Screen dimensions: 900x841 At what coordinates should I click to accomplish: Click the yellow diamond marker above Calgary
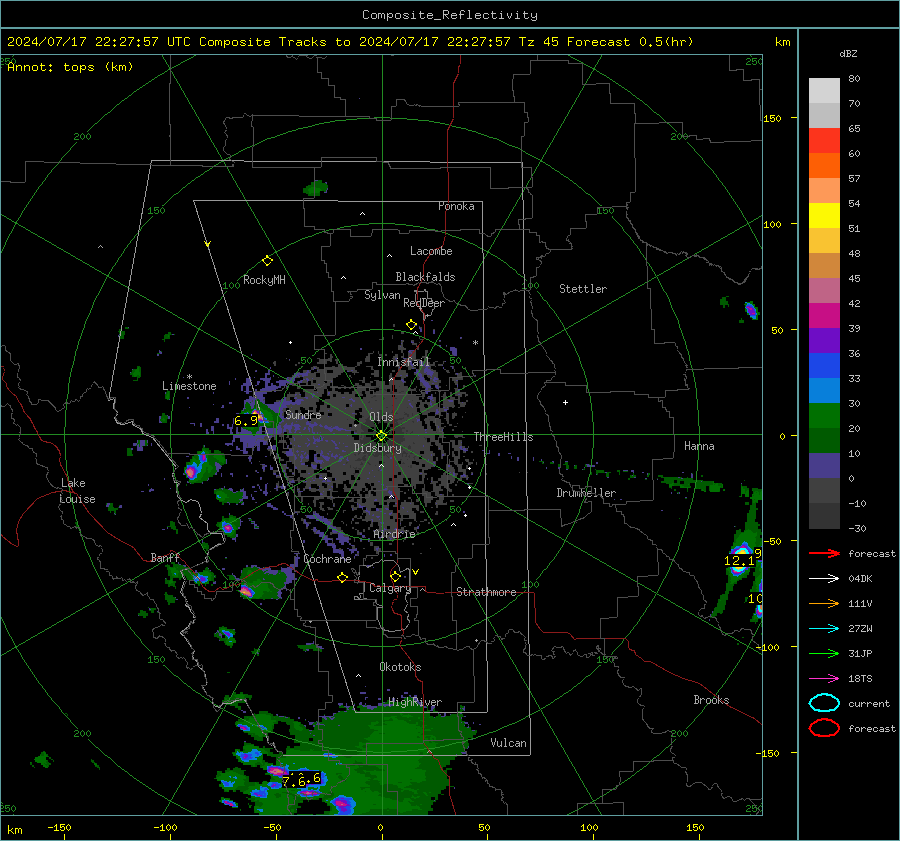395,576
